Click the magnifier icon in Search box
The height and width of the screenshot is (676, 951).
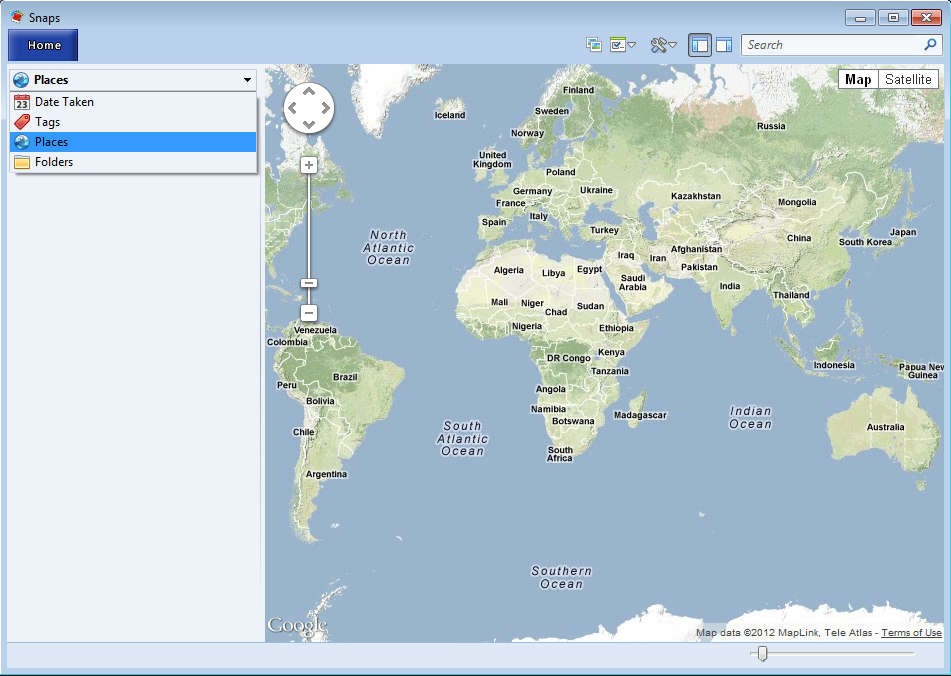(930, 45)
